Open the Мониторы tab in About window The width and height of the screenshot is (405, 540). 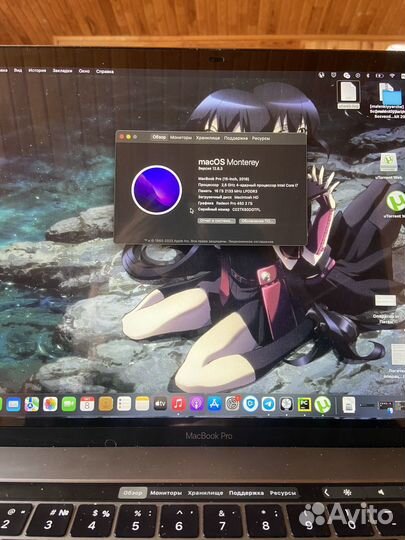click(x=181, y=137)
